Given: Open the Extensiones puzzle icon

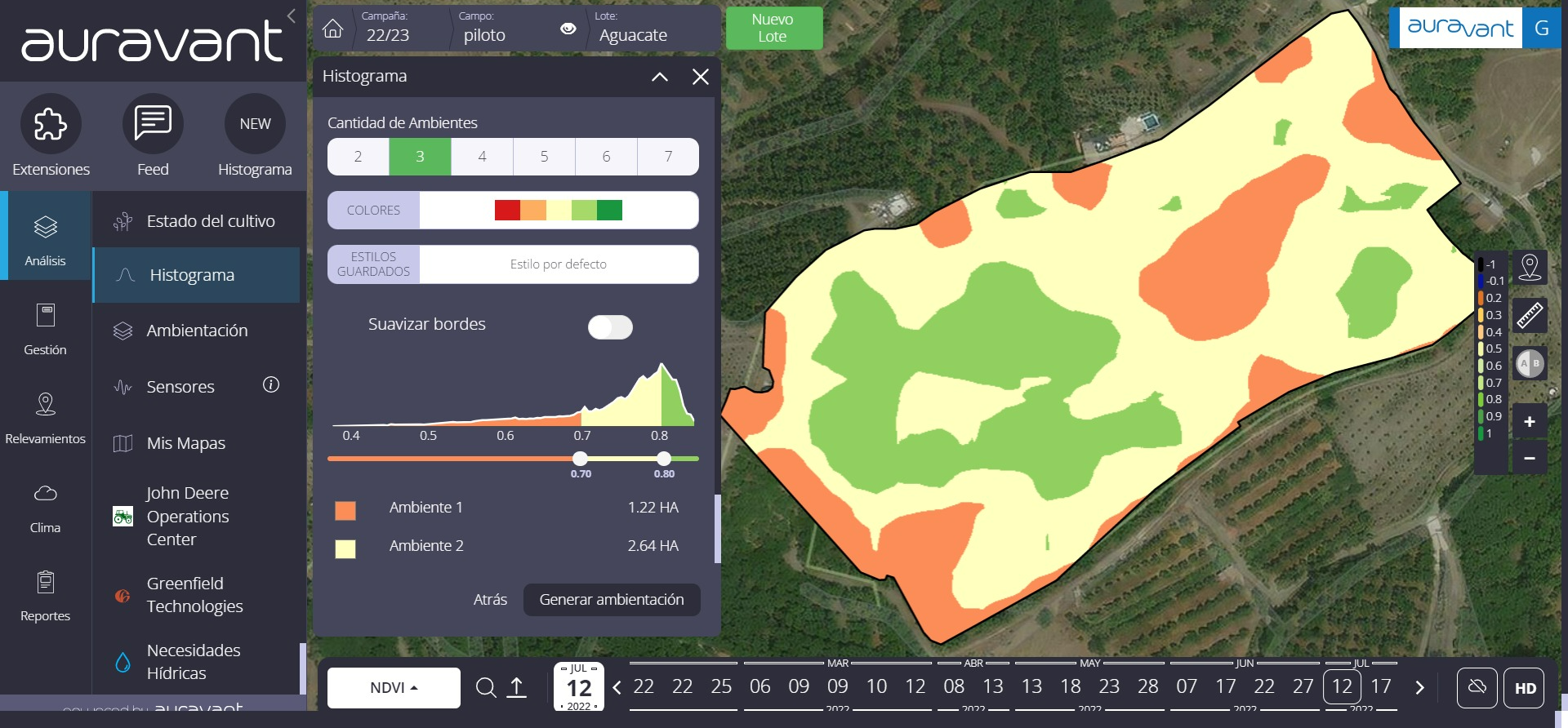Looking at the screenshot, I should (51, 124).
